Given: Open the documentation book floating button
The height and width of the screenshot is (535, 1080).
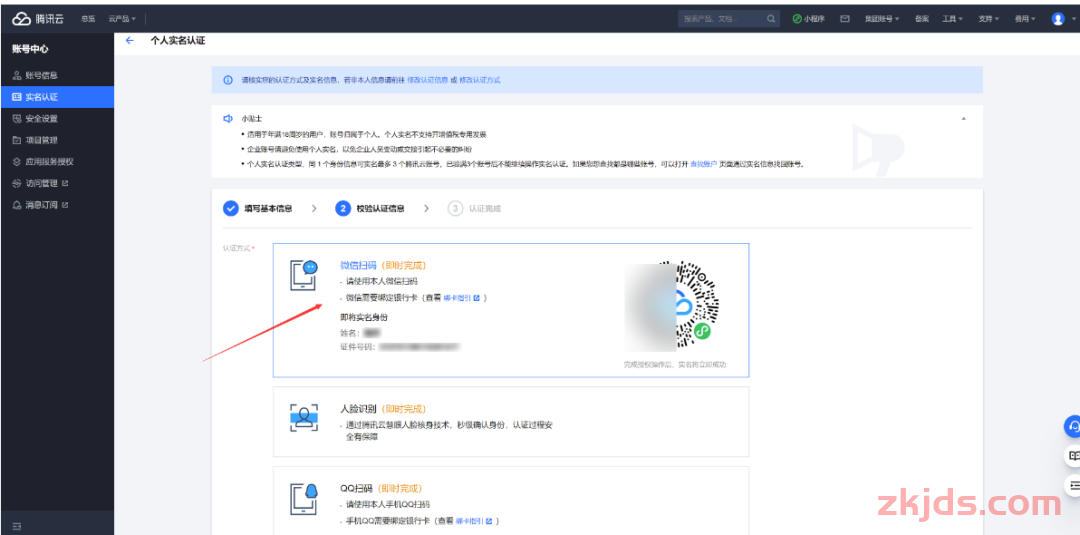Looking at the screenshot, I should [1072, 456].
